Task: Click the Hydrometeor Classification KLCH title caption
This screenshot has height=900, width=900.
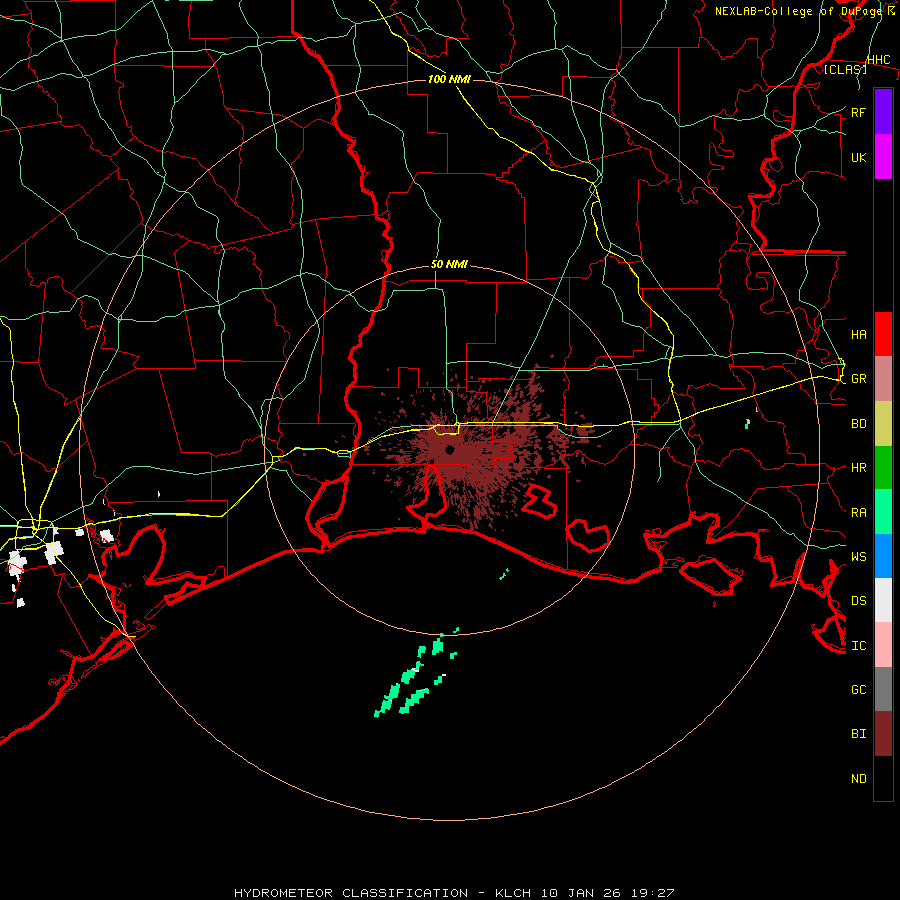Action: pos(454,893)
